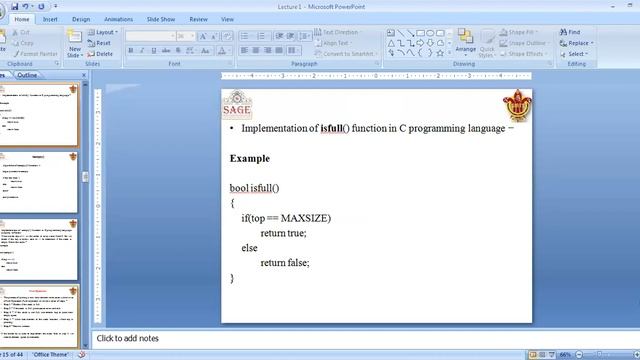The width and height of the screenshot is (640, 360).
Task: Open Columns dropdown
Action: [293, 51]
